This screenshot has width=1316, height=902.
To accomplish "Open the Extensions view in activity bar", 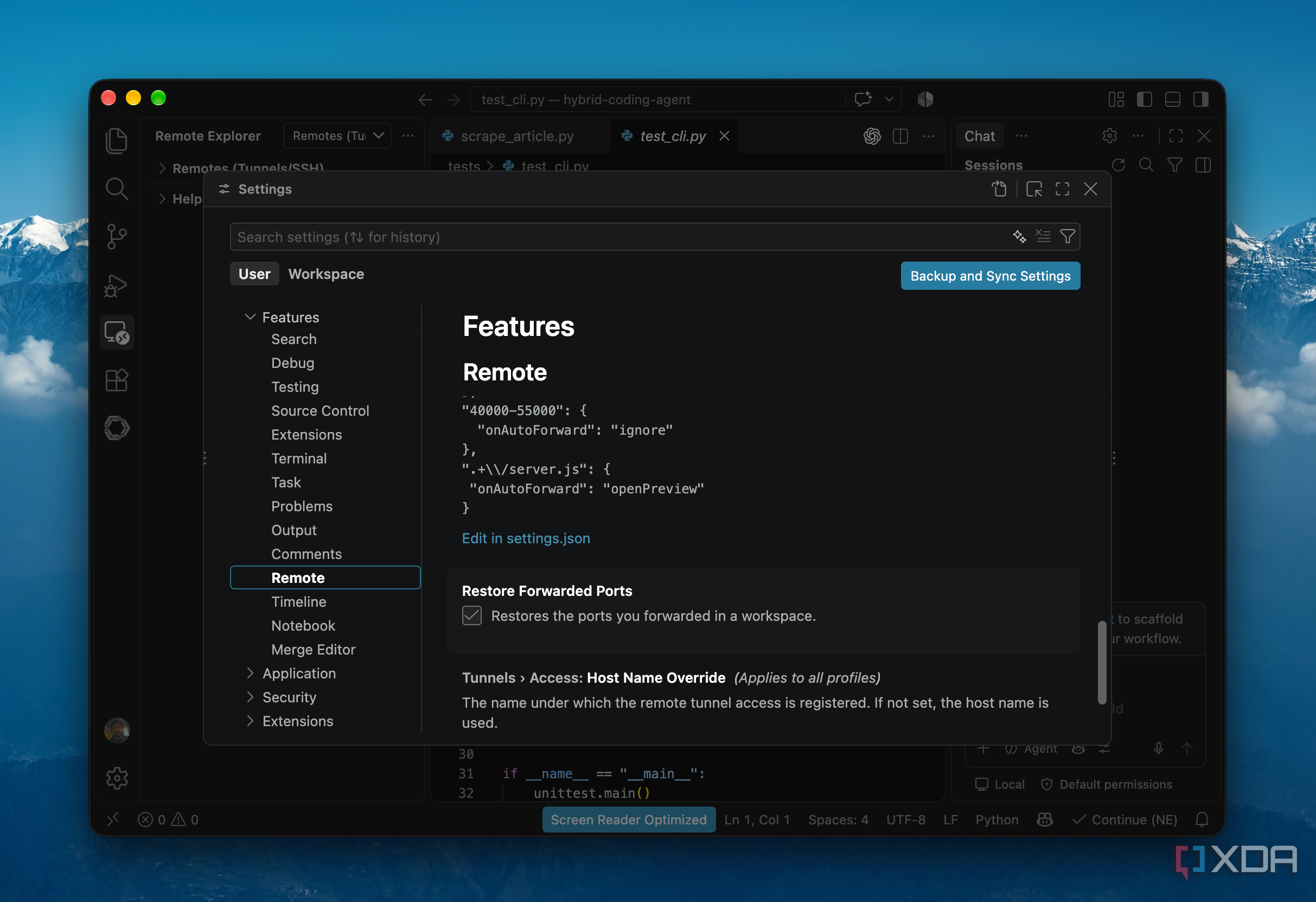I will point(117,380).
